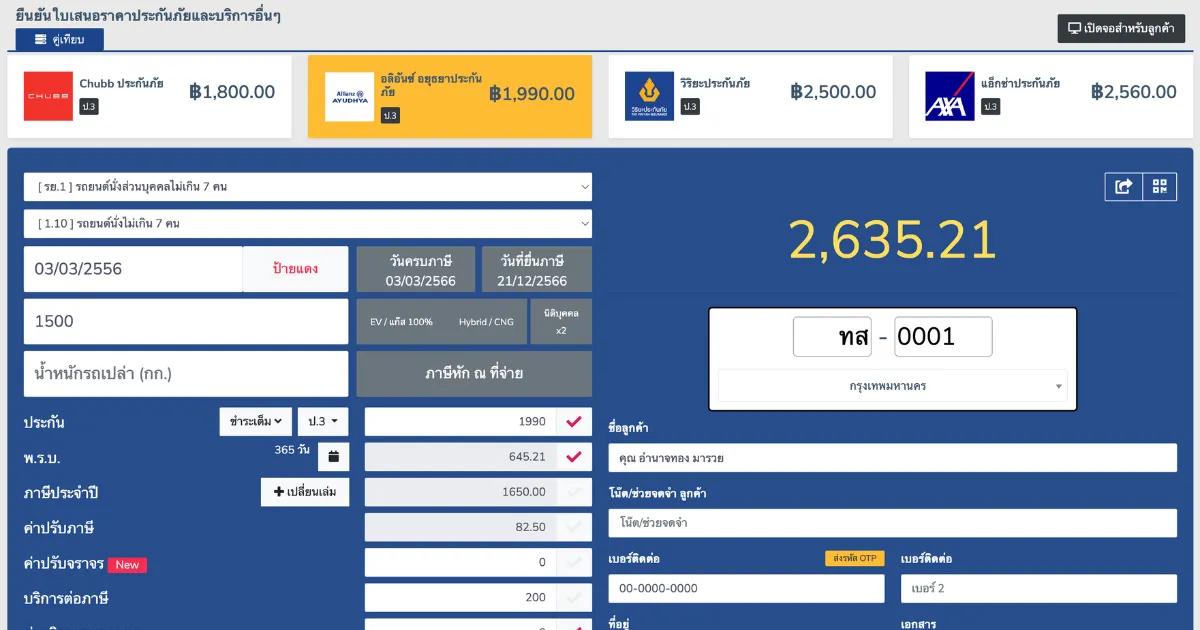
Task: Click เปิดจอสำหรับลูกค้า customer screen button
Action: [1121, 28]
